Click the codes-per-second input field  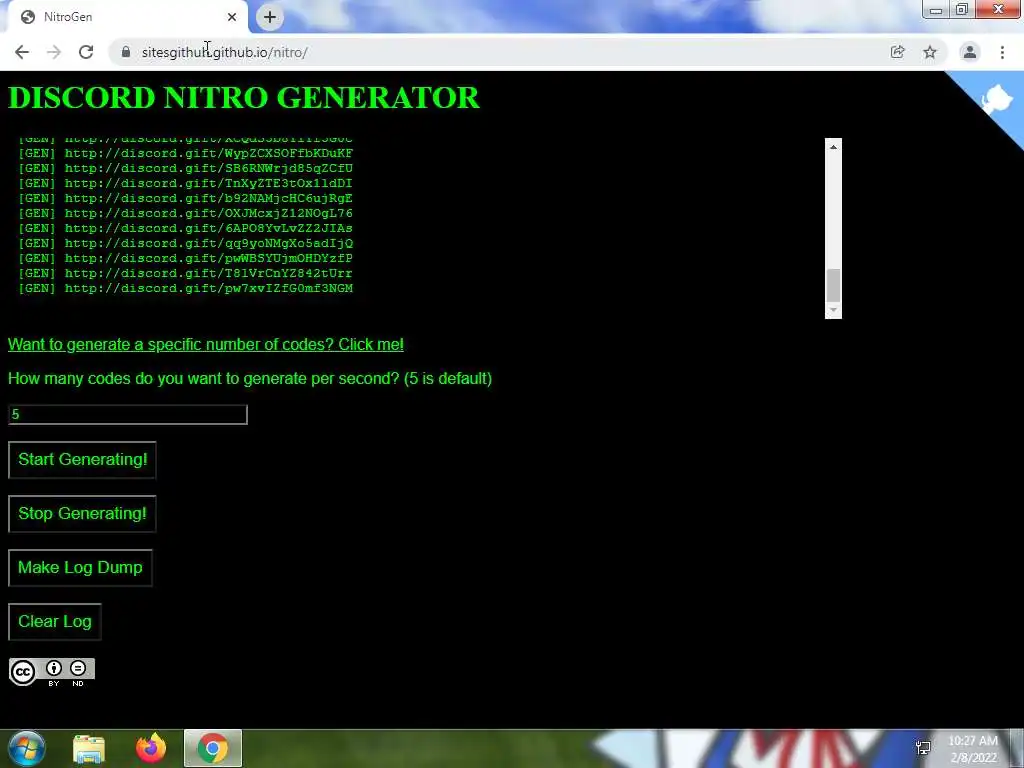(x=128, y=415)
